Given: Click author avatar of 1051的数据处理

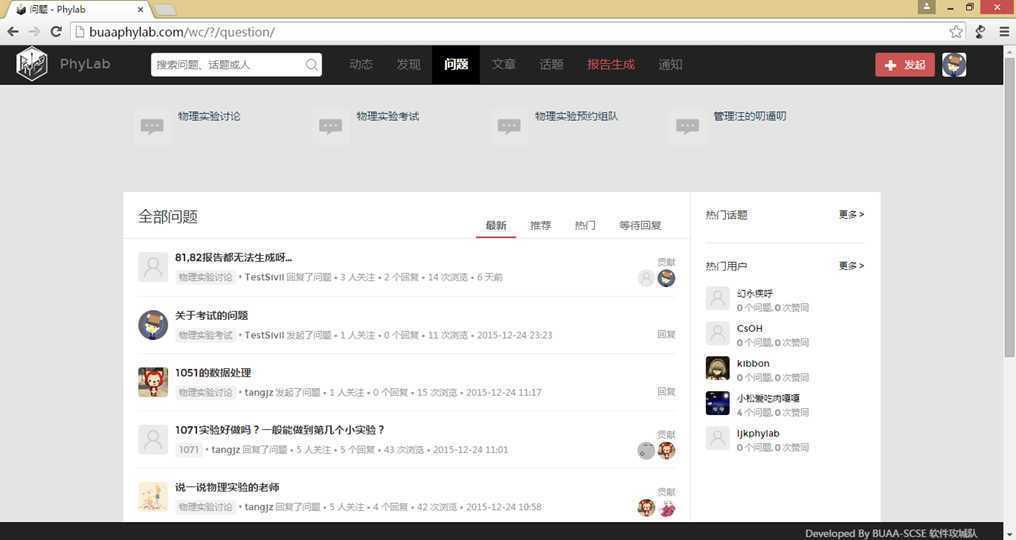Looking at the screenshot, I should (x=153, y=382).
